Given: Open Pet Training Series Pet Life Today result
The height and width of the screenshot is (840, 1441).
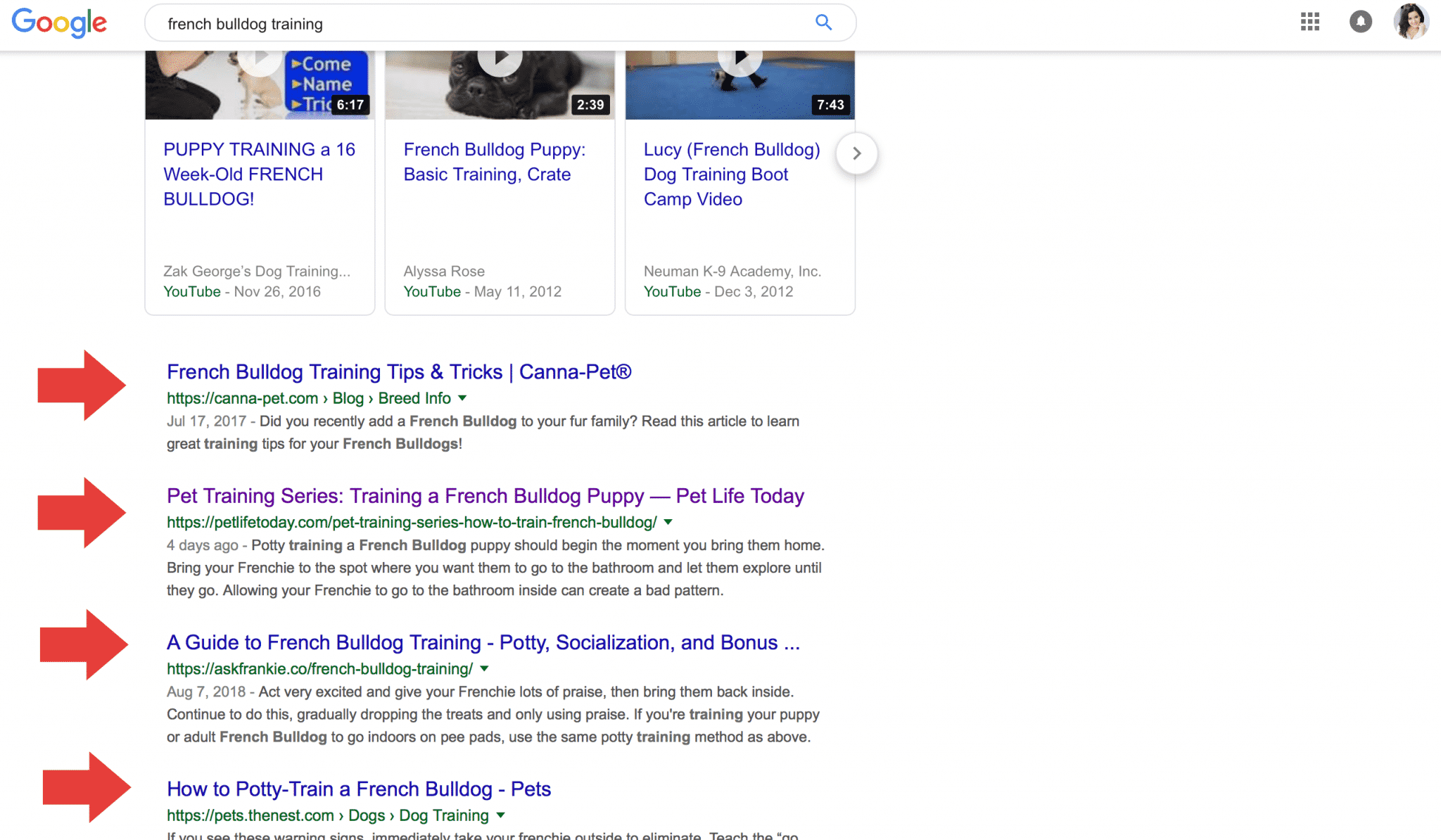Looking at the screenshot, I should (485, 496).
